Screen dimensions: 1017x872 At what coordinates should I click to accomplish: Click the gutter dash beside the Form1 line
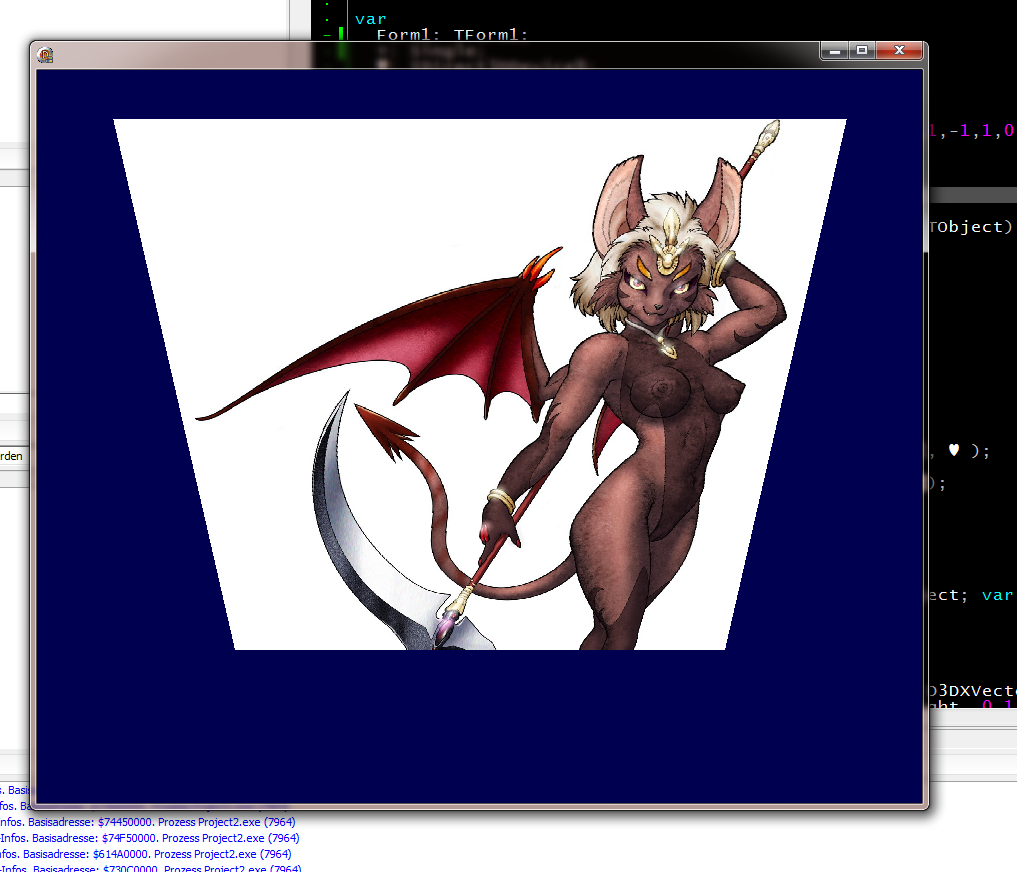click(327, 36)
